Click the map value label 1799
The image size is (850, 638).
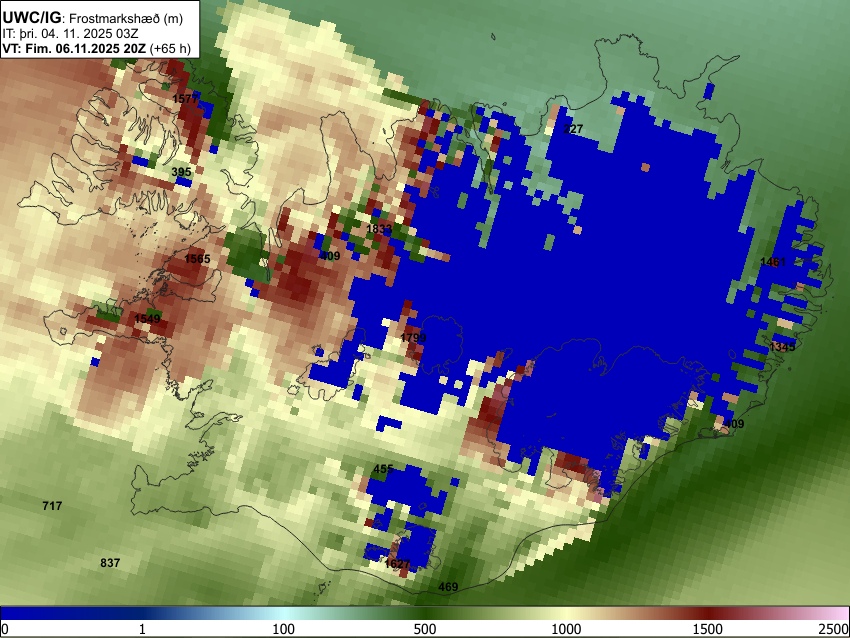(413, 338)
